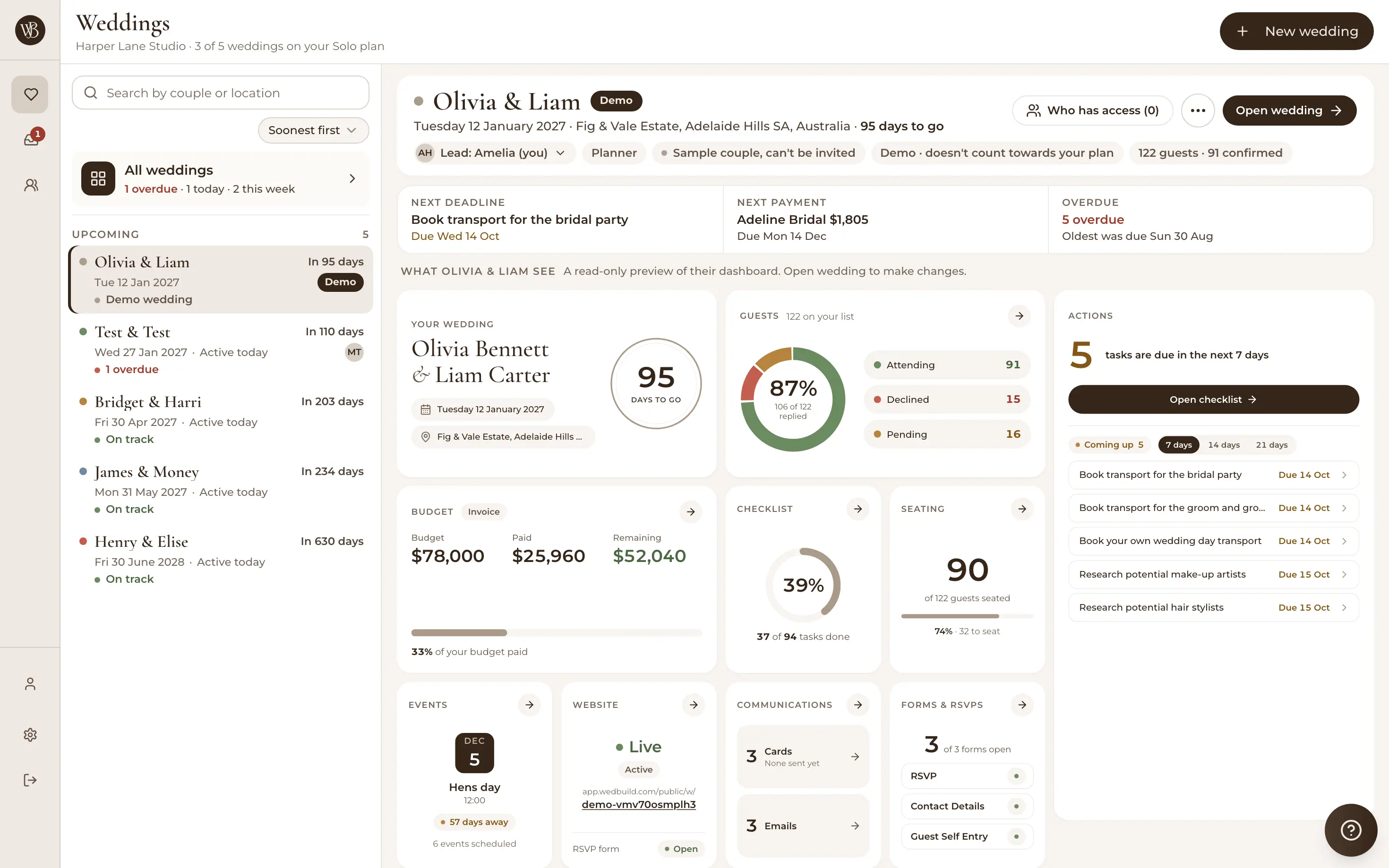Click the budget paid progress bar

[557, 633]
